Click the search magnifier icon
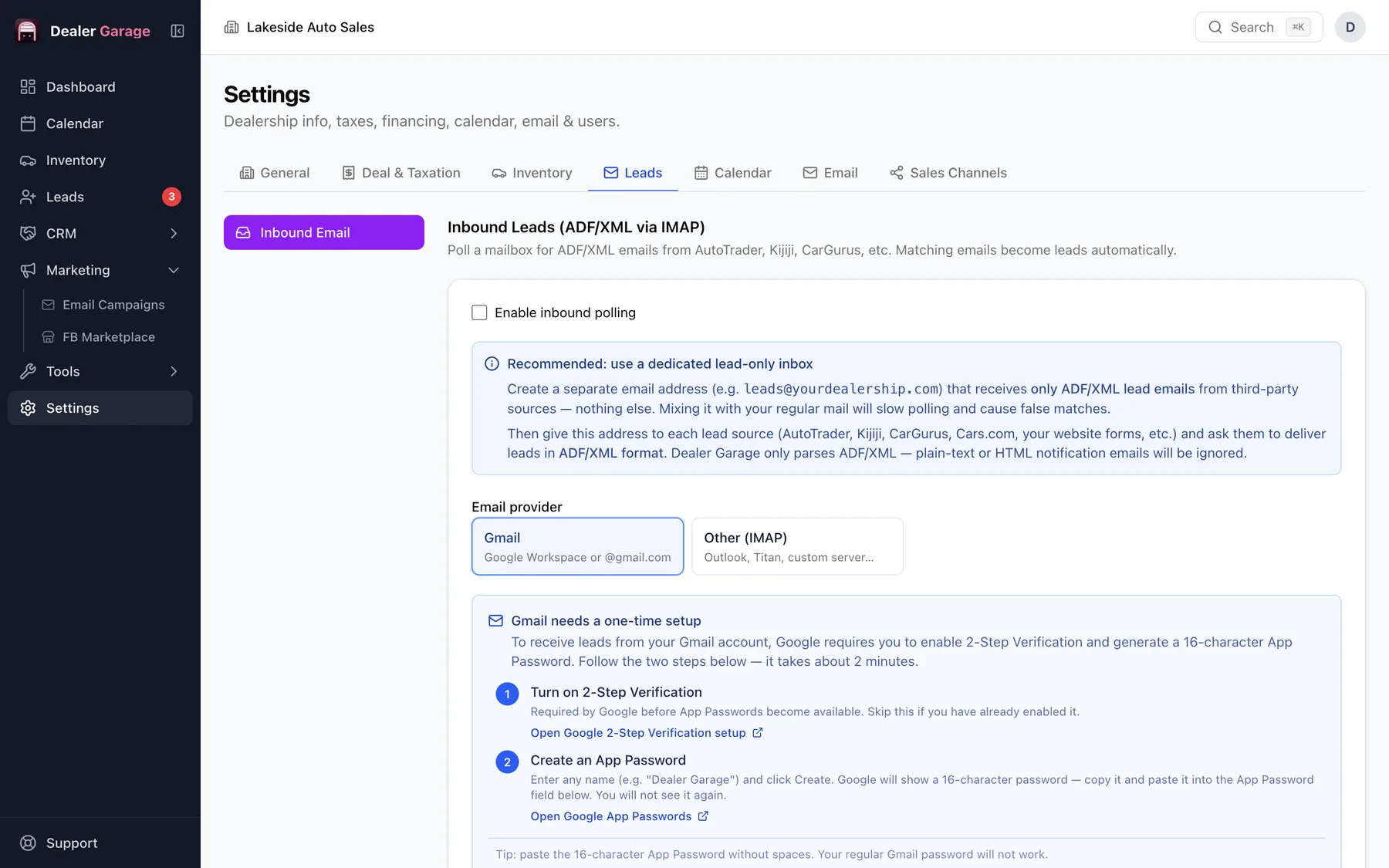This screenshot has width=1389, height=868. pos(1215,27)
